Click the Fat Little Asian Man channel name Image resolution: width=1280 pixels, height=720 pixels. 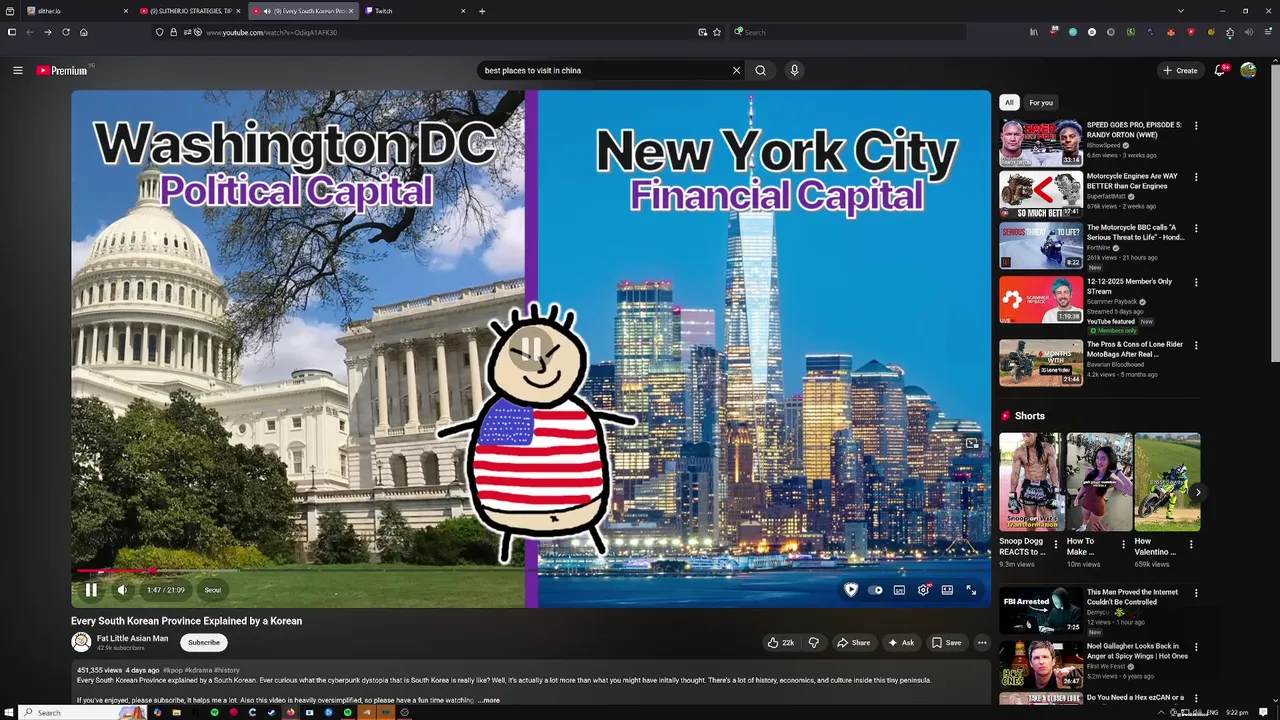point(132,638)
